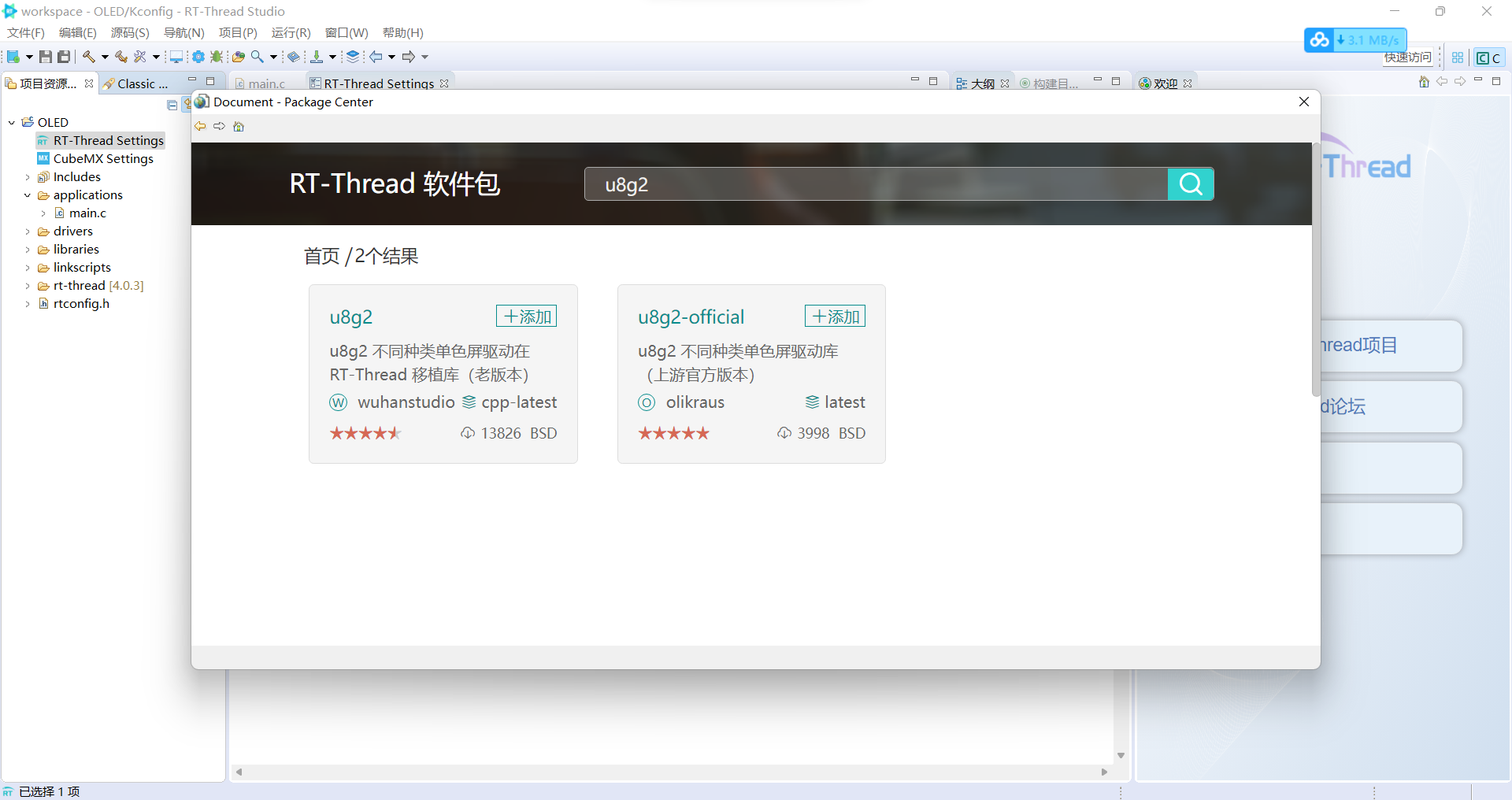The width and height of the screenshot is (1512, 800).
Task: Go back in the Package Center dialog
Action: [200, 126]
